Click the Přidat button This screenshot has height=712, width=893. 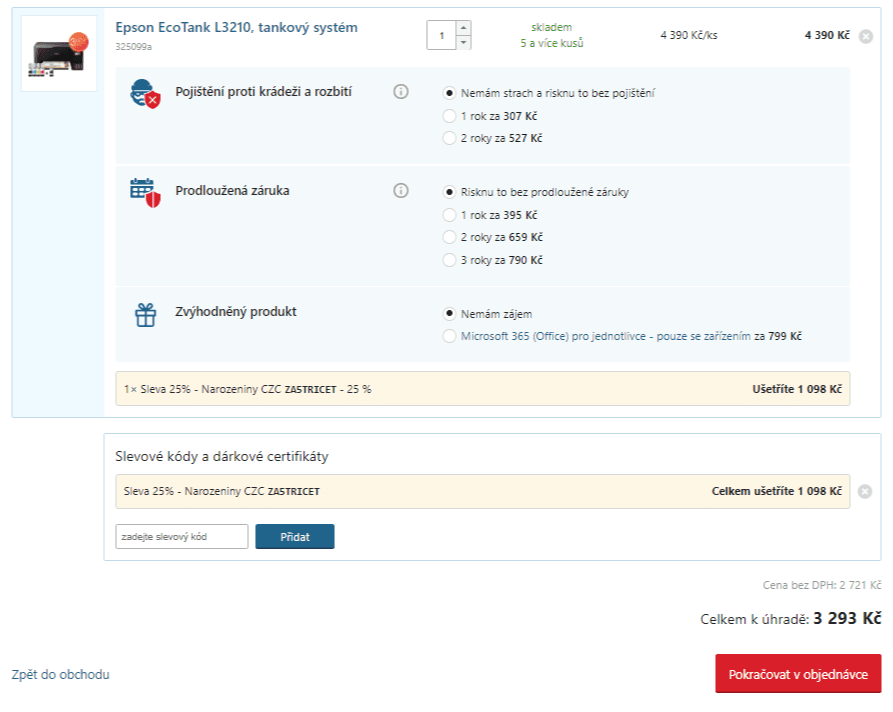(295, 537)
